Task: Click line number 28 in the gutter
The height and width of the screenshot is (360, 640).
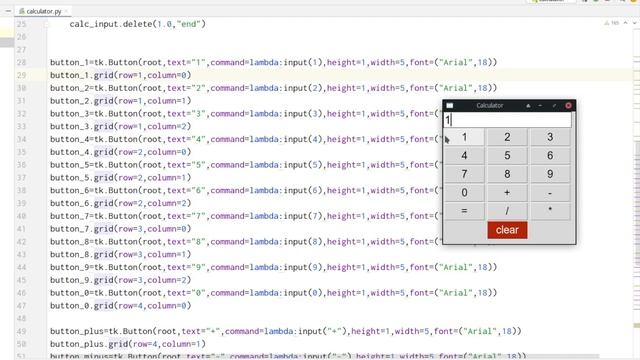Action: (x=21, y=62)
